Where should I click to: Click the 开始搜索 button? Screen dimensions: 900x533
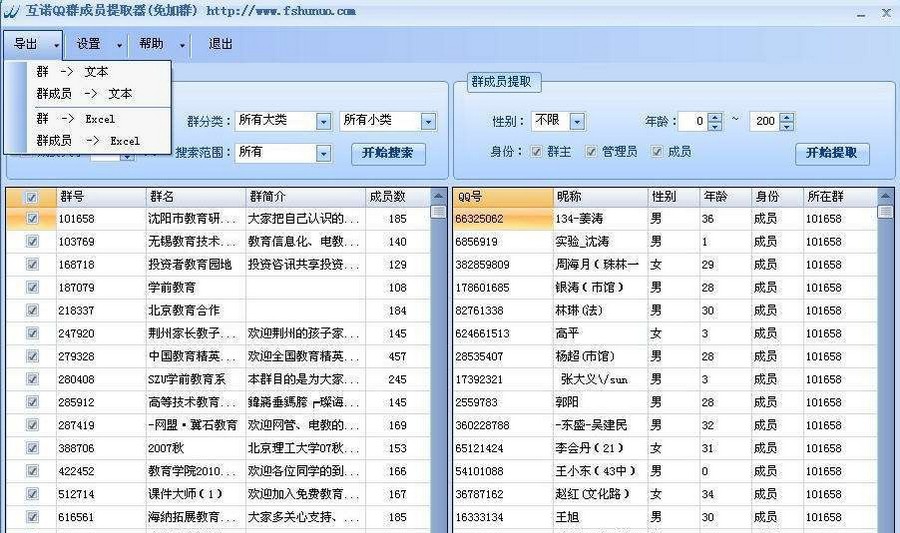pos(388,153)
